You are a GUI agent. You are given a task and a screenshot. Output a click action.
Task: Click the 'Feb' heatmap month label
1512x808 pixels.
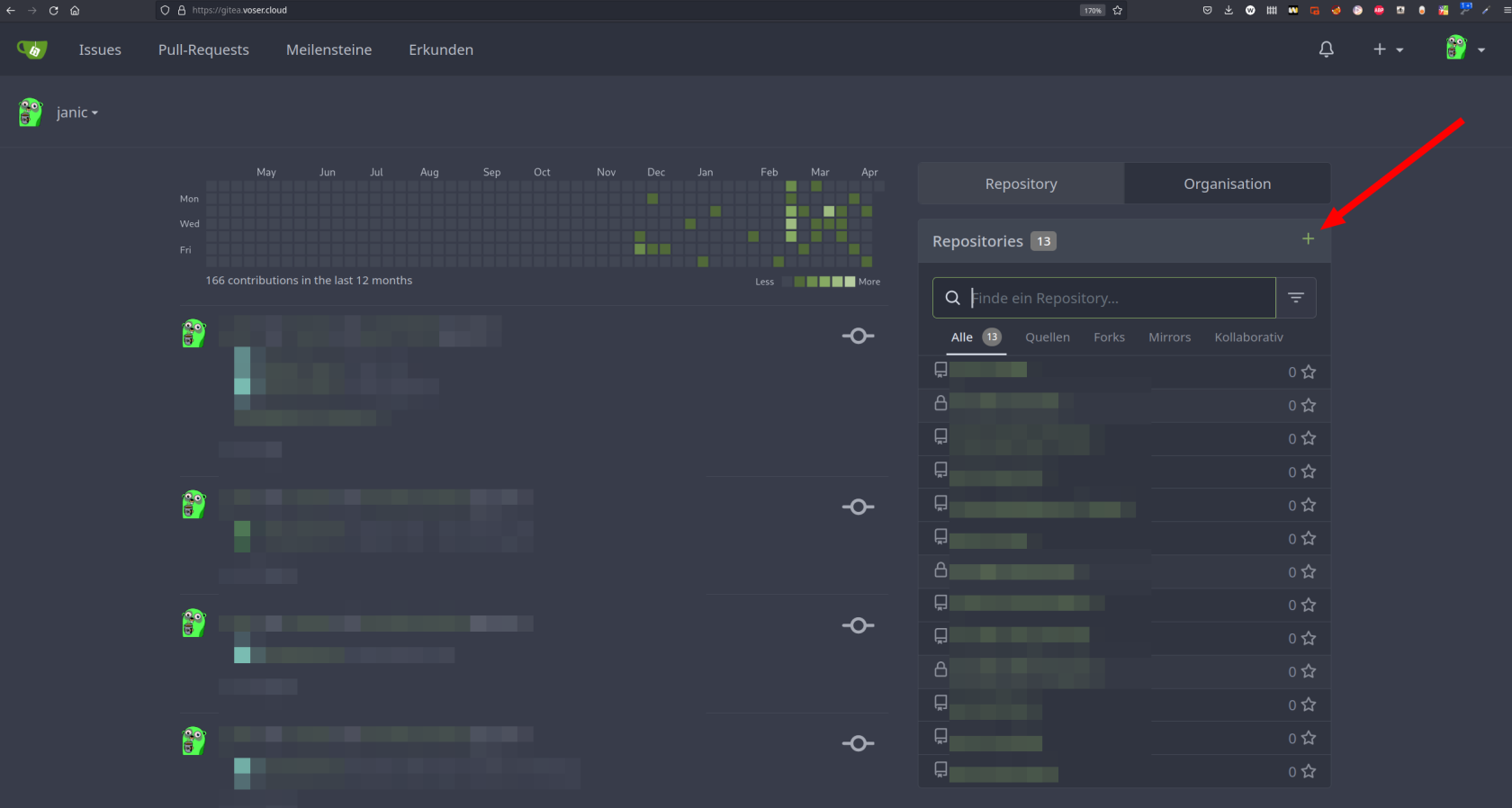click(769, 172)
